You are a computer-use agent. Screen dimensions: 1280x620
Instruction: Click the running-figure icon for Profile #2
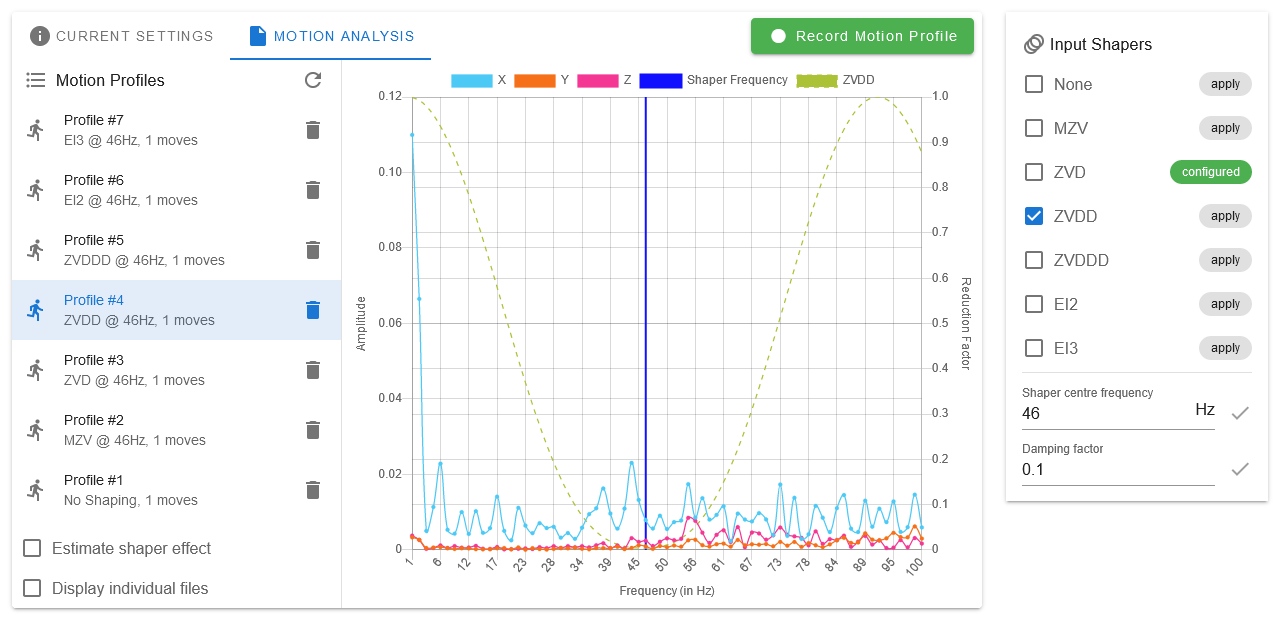[x=36, y=430]
